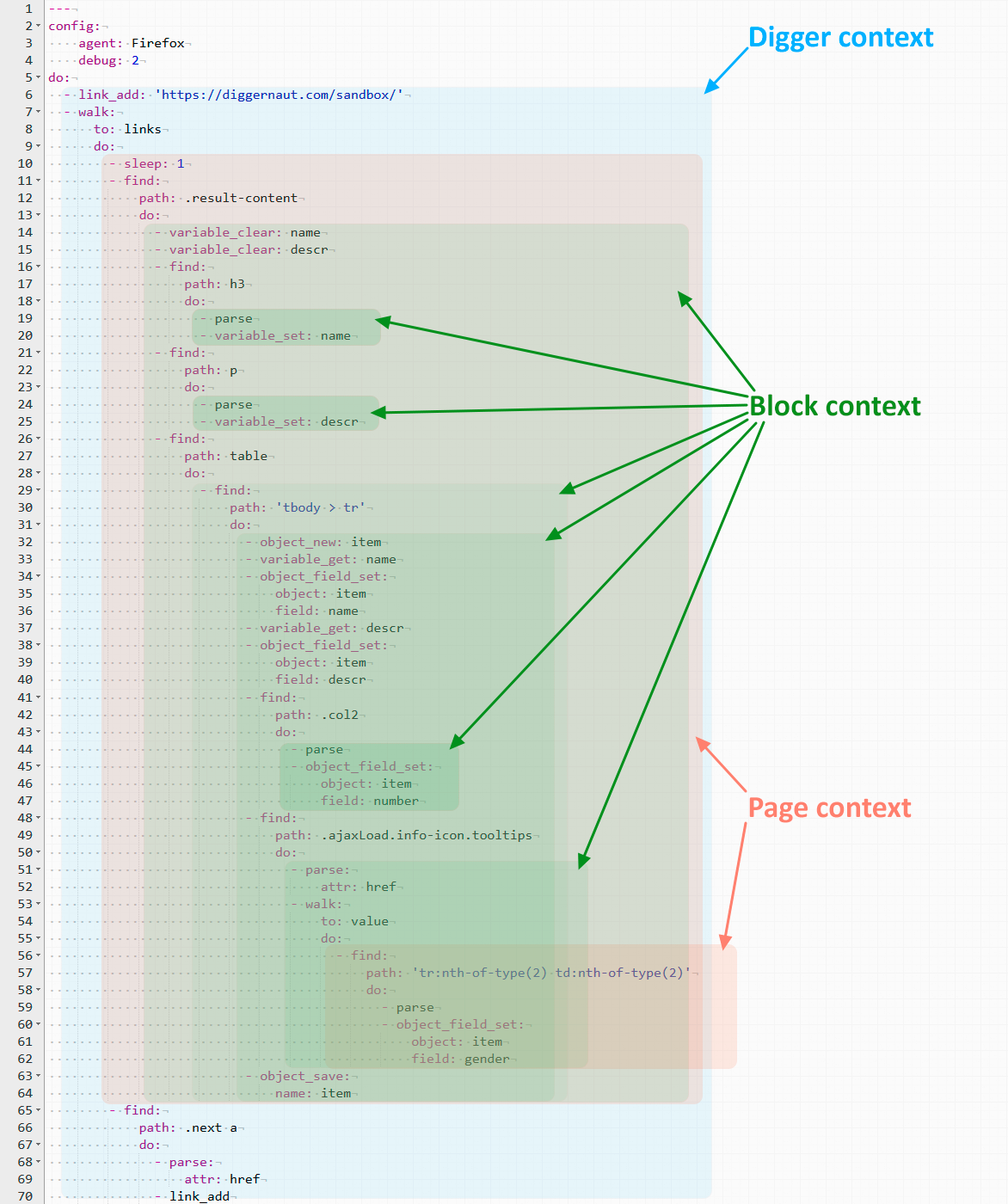Click 'variable_get' on line 37
This screenshot has height=1204, width=1008.
pyautogui.click(x=306, y=628)
